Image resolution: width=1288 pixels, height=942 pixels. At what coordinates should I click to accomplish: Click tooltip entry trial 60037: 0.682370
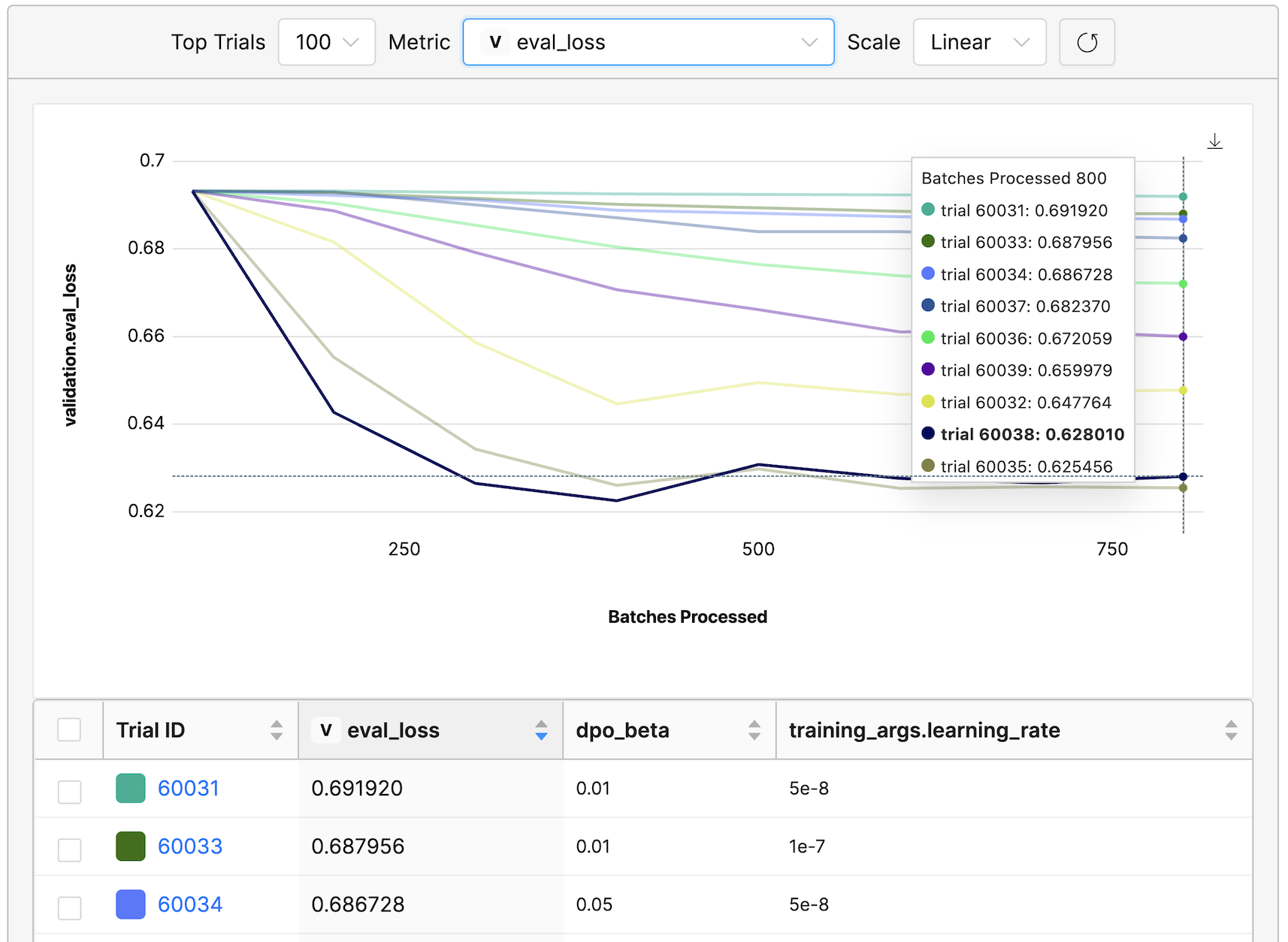tap(1016, 306)
